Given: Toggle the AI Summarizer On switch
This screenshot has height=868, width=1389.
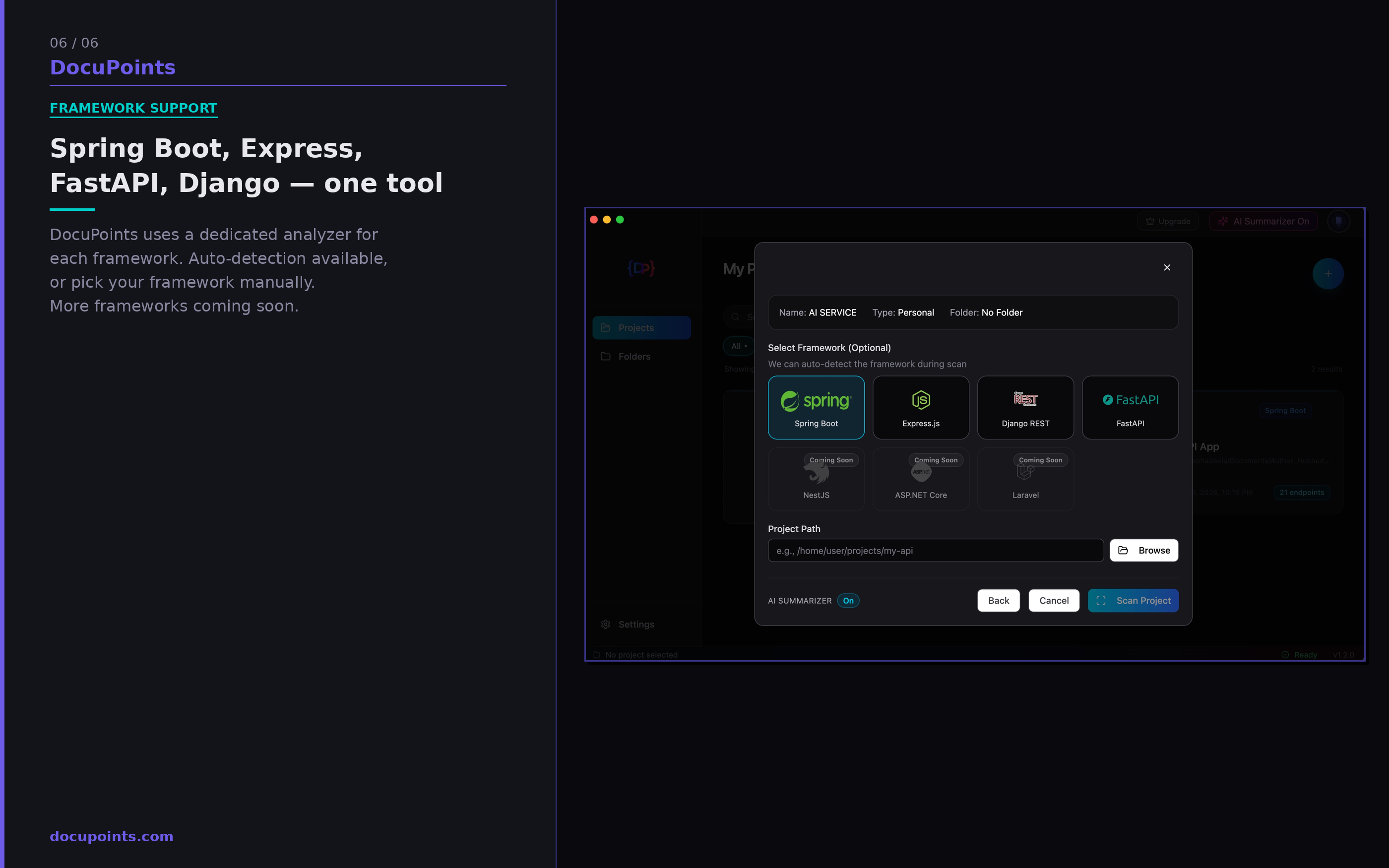Looking at the screenshot, I should [x=848, y=601].
